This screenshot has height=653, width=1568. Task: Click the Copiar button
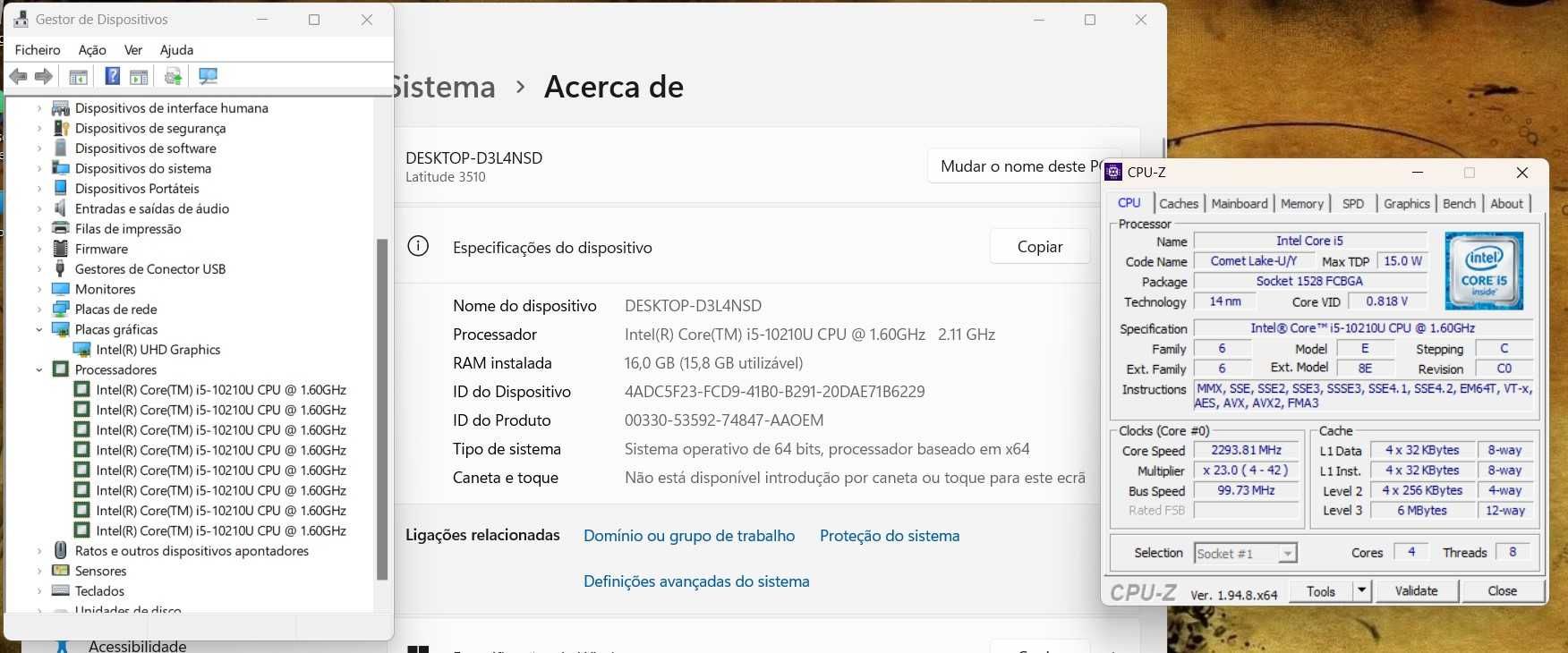(x=1040, y=247)
